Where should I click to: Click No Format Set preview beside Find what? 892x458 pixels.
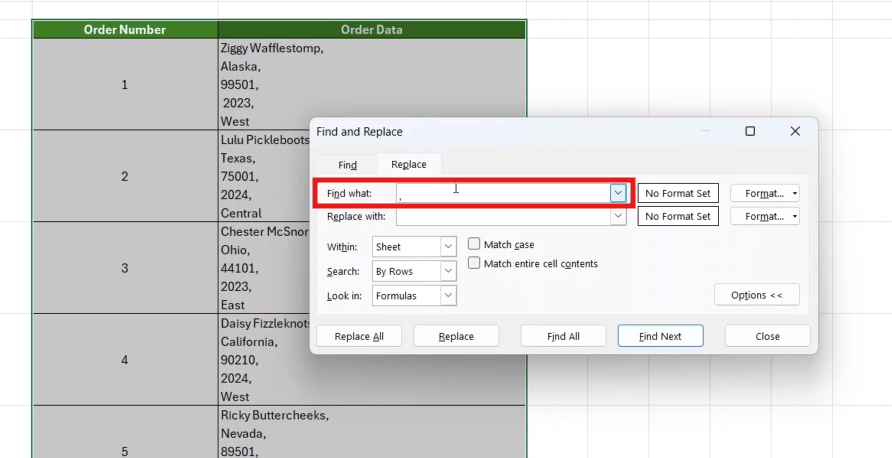(x=678, y=193)
